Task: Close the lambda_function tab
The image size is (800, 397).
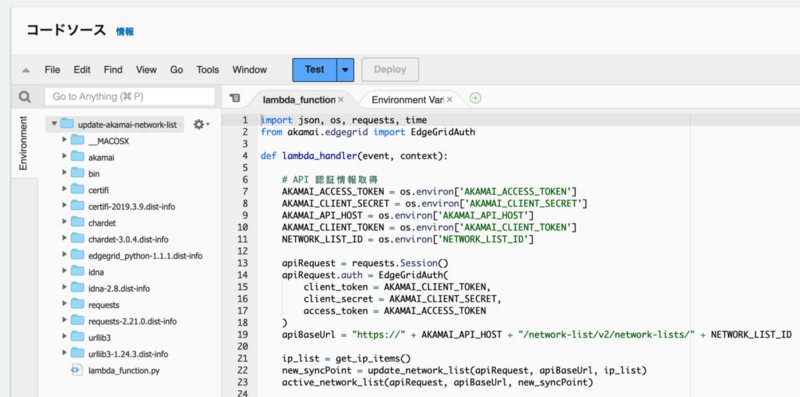Action: [341, 100]
